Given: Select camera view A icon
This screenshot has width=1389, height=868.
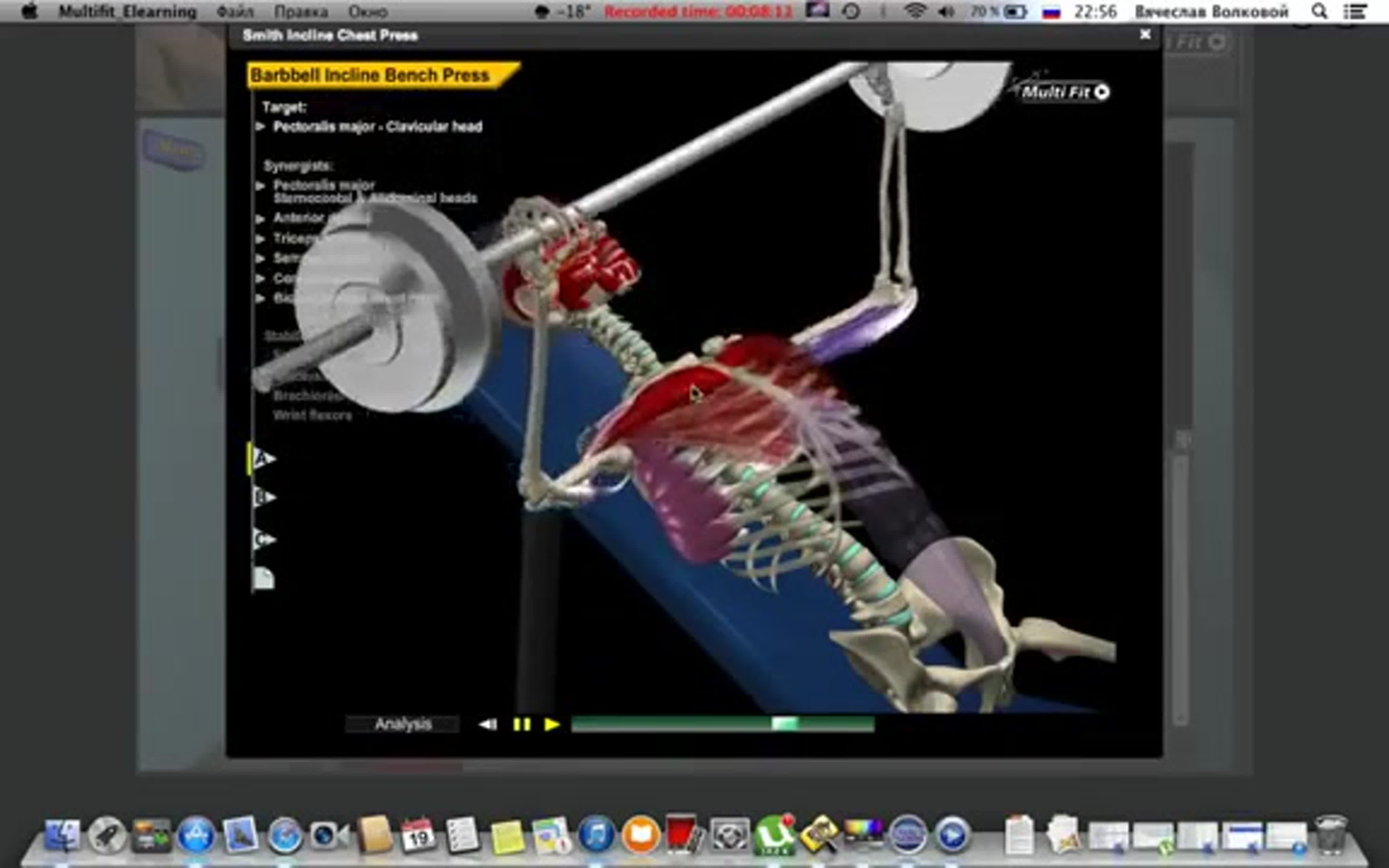Looking at the screenshot, I should 263,458.
